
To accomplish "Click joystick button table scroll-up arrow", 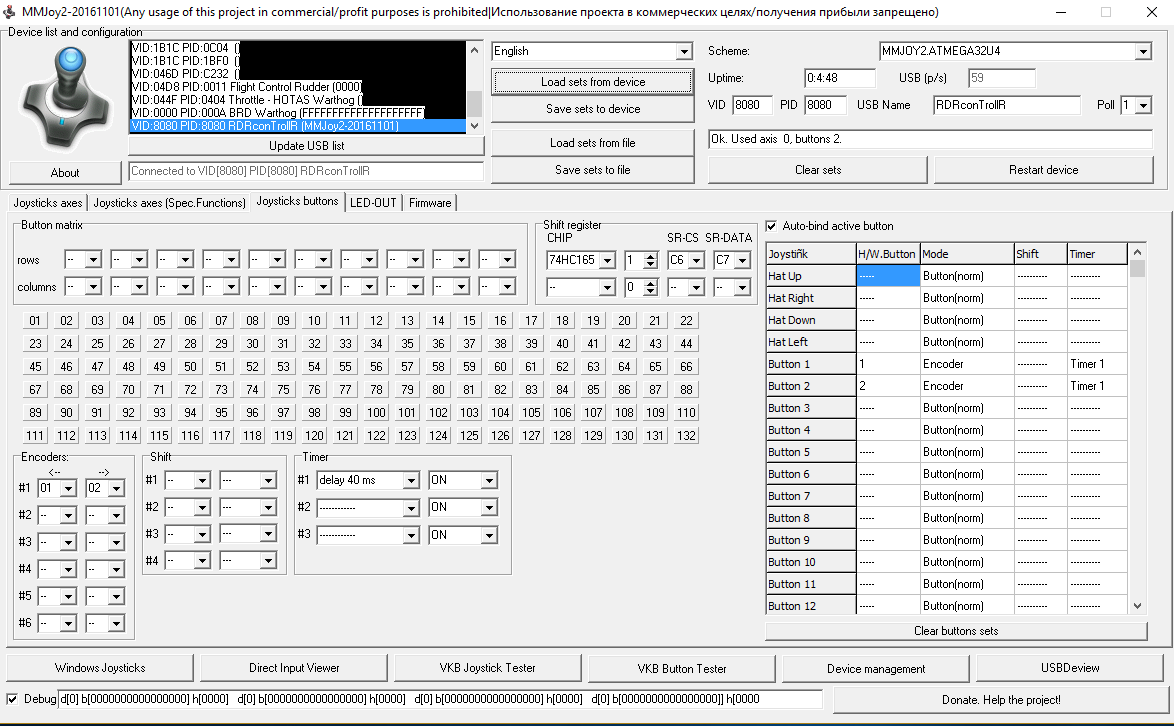I will (1137, 252).
